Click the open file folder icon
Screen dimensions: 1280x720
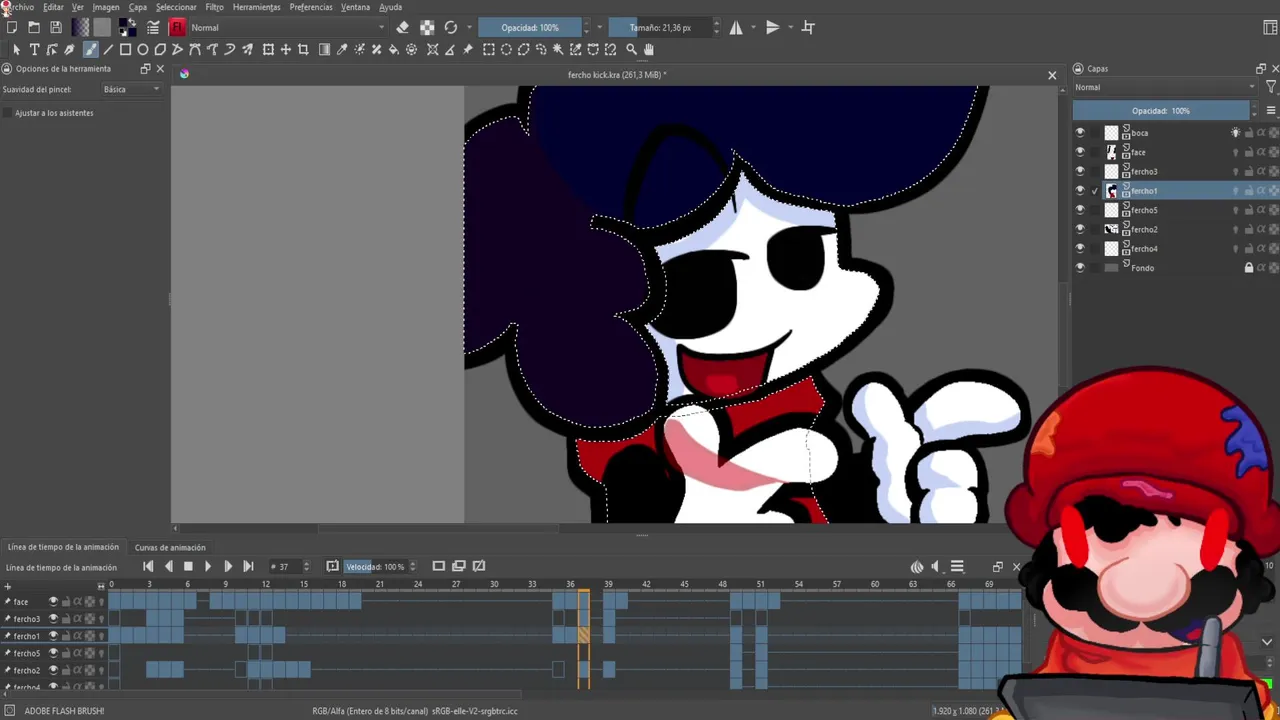pyautogui.click(x=34, y=27)
